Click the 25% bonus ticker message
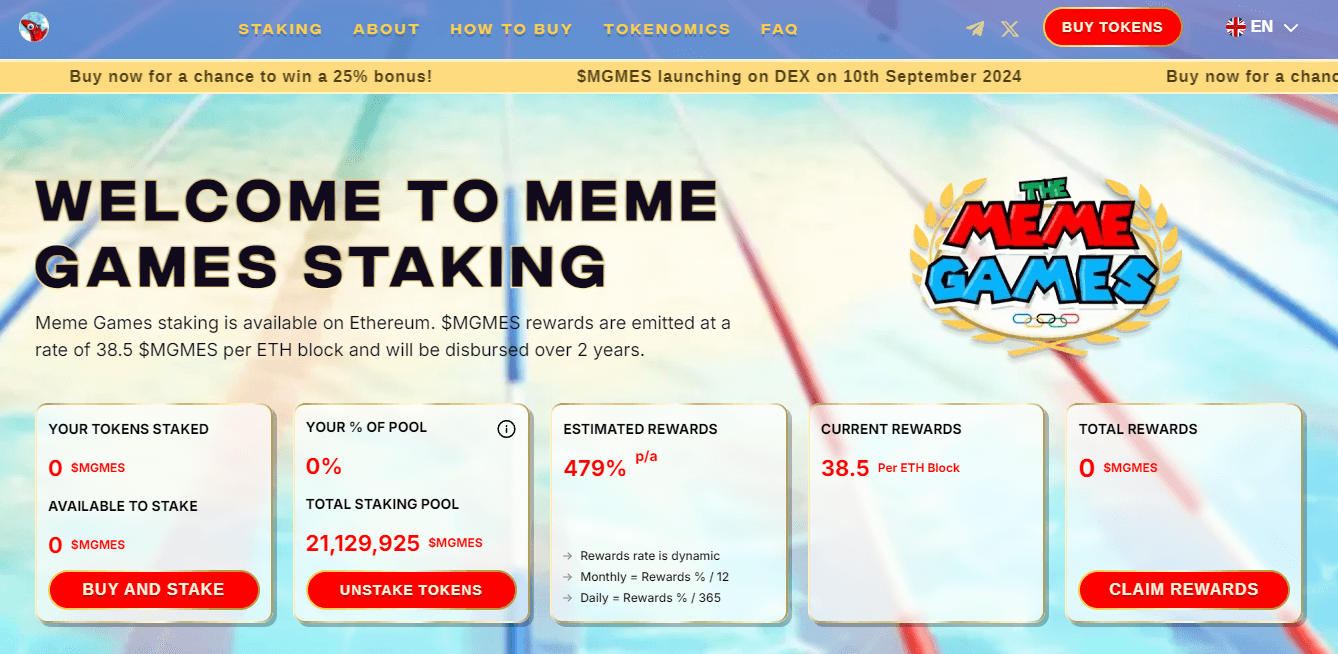Image resolution: width=1338 pixels, height=654 pixels. [x=251, y=76]
